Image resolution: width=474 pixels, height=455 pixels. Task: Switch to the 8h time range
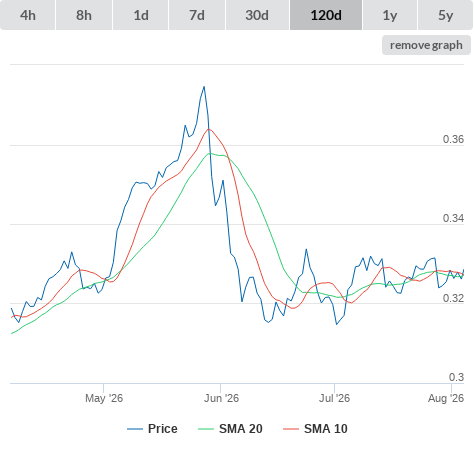tap(84, 15)
